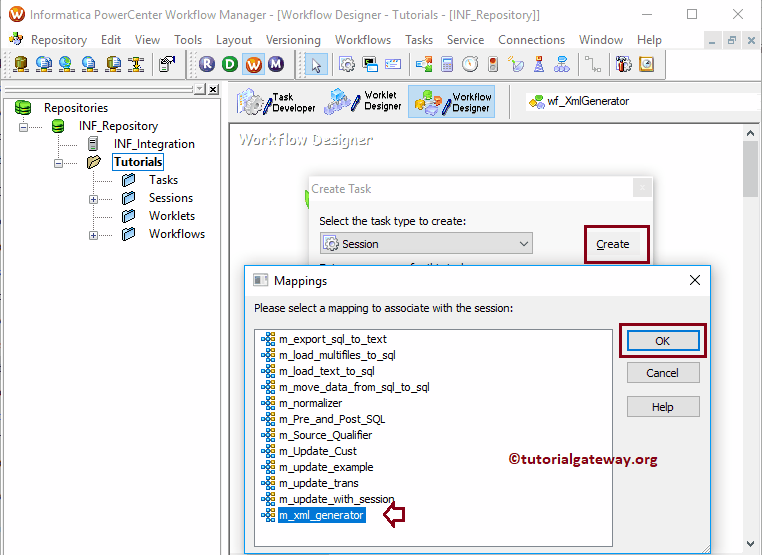Click the Create button in Create Task
The image size is (762, 555).
(613, 244)
